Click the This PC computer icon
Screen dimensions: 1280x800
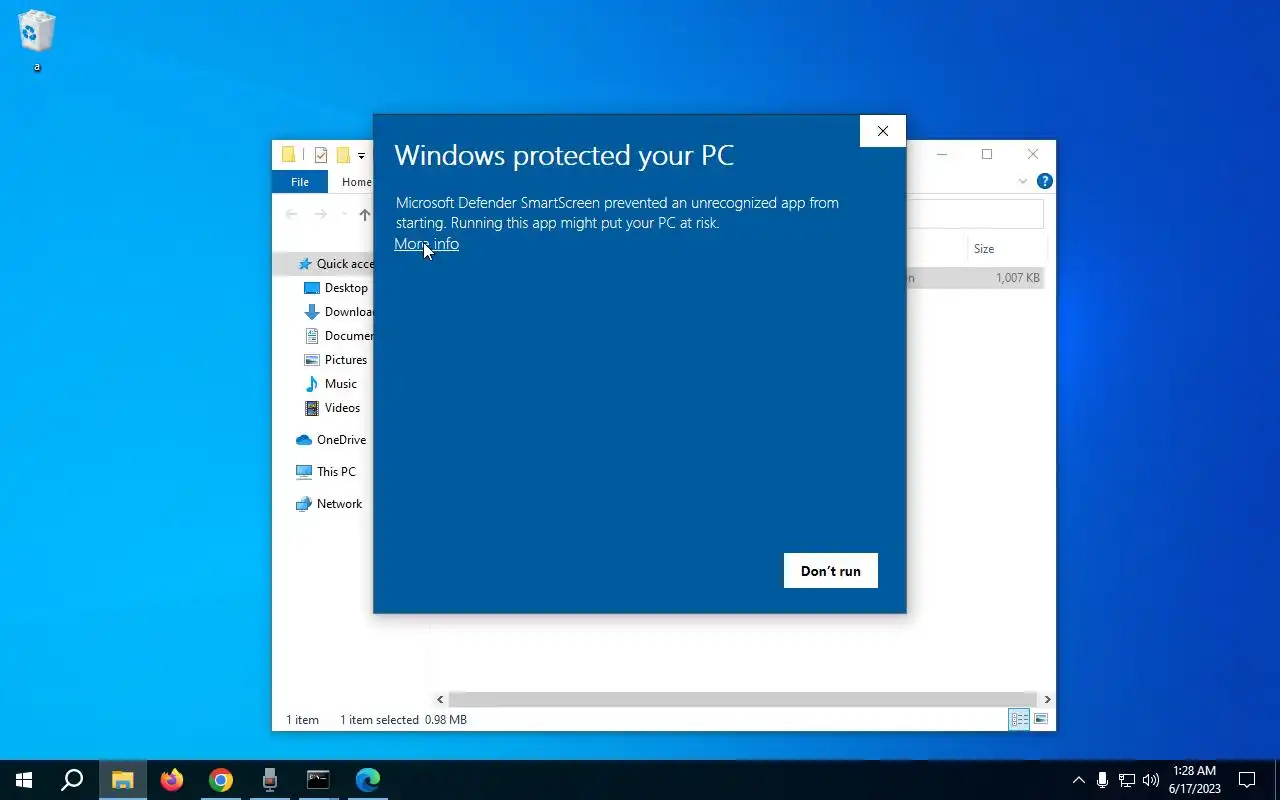[x=304, y=472]
